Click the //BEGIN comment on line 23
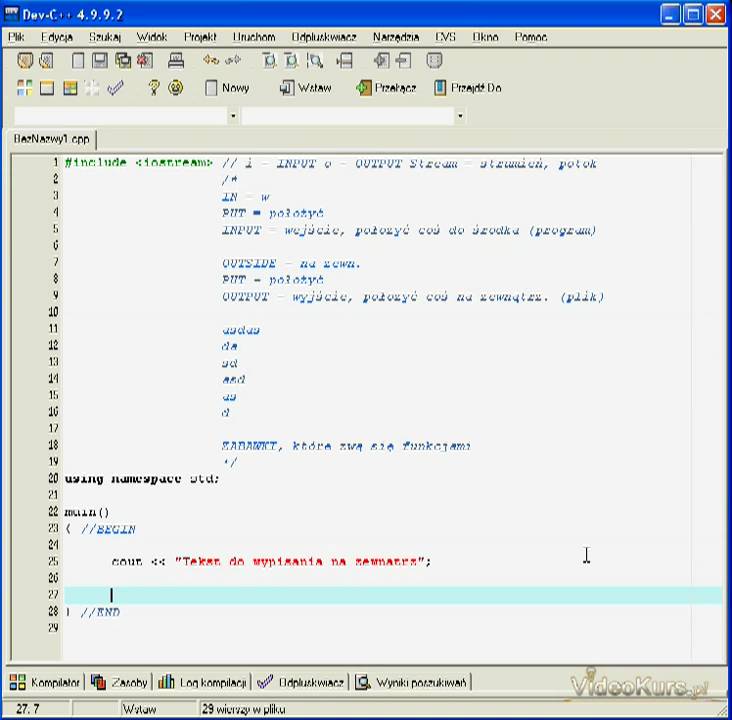732x720 pixels. (x=108, y=529)
